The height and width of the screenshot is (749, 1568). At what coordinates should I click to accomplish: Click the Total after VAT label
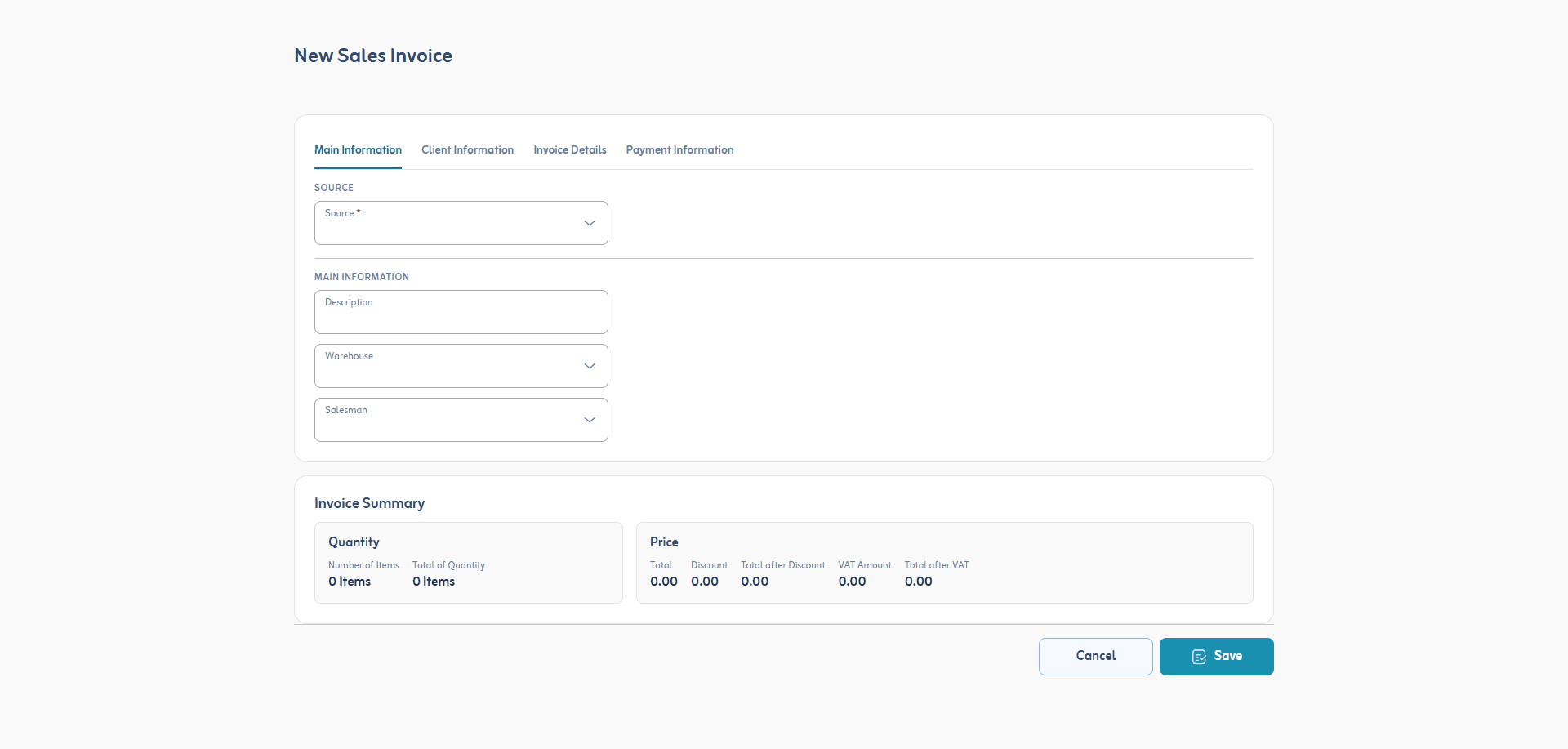pyautogui.click(x=937, y=565)
